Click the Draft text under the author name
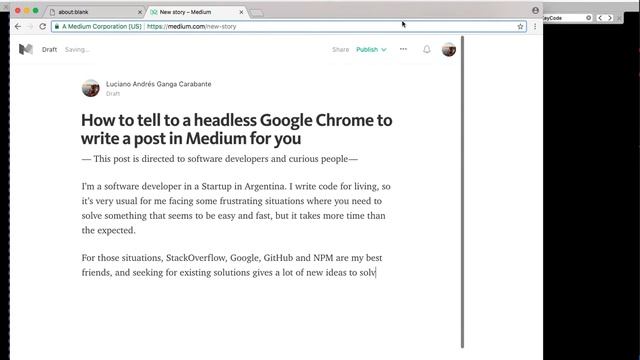 [113, 93]
